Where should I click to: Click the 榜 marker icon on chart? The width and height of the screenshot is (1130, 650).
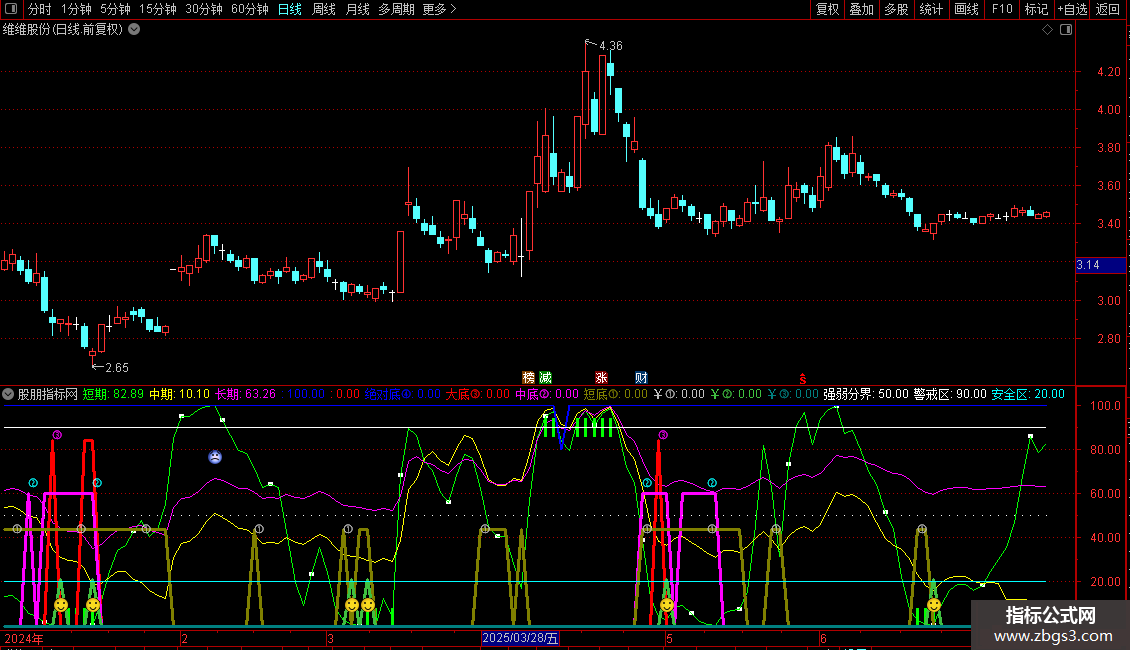(529, 378)
